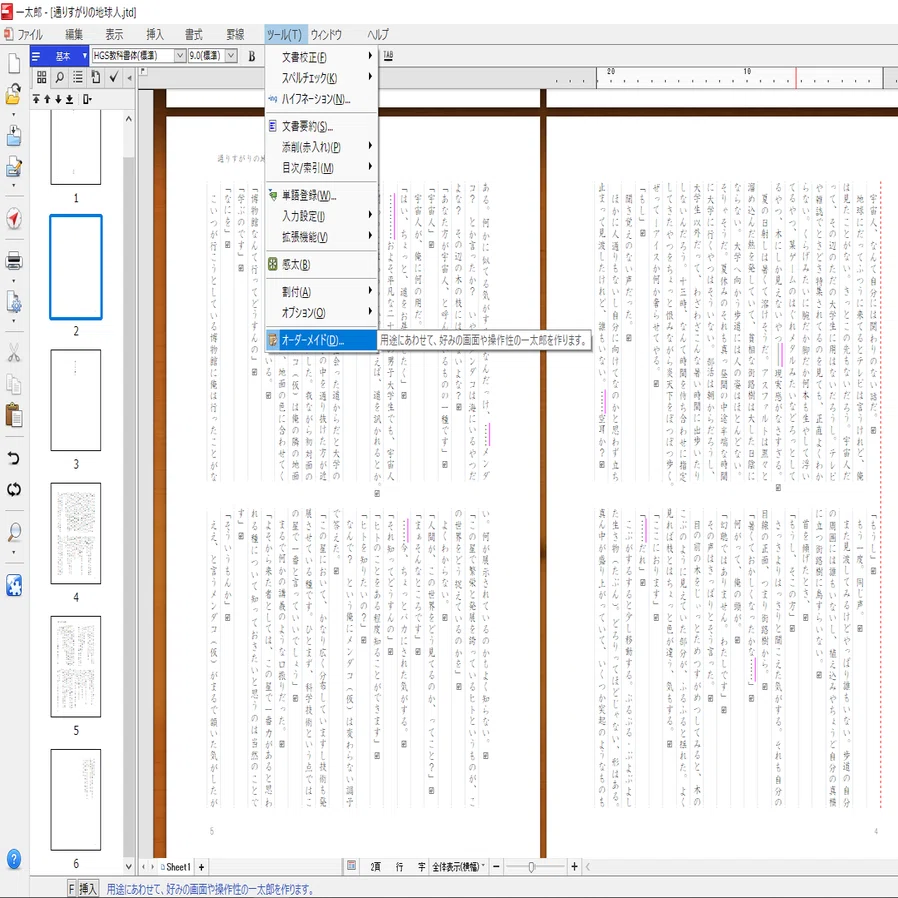898x898 pixels.
Task: Click the blue puzzle piece icon
Action: pos(14,585)
